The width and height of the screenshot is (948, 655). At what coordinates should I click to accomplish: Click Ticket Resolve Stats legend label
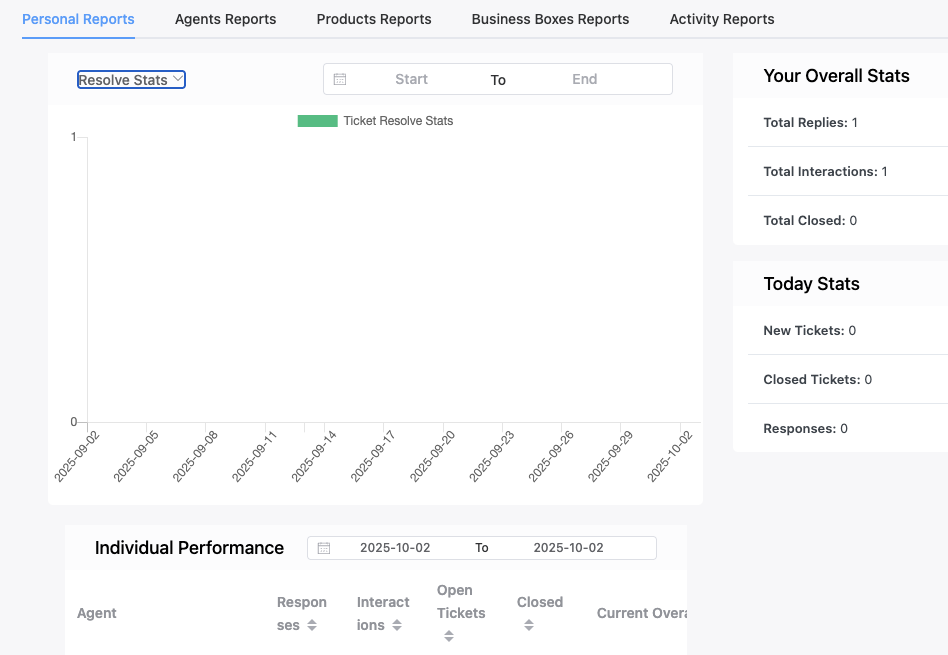click(x=398, y=121)
